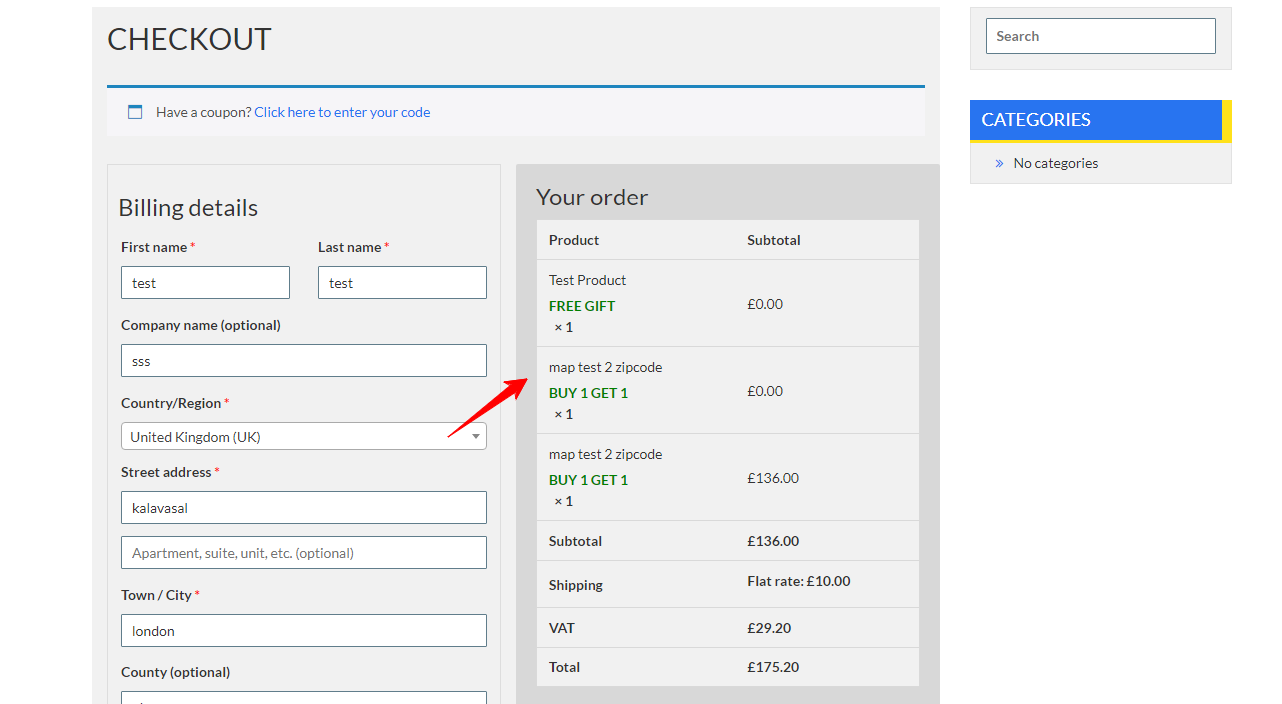Click the 'Subtotal' column header
Screen dimensions: 1282x704
[774, 240]
